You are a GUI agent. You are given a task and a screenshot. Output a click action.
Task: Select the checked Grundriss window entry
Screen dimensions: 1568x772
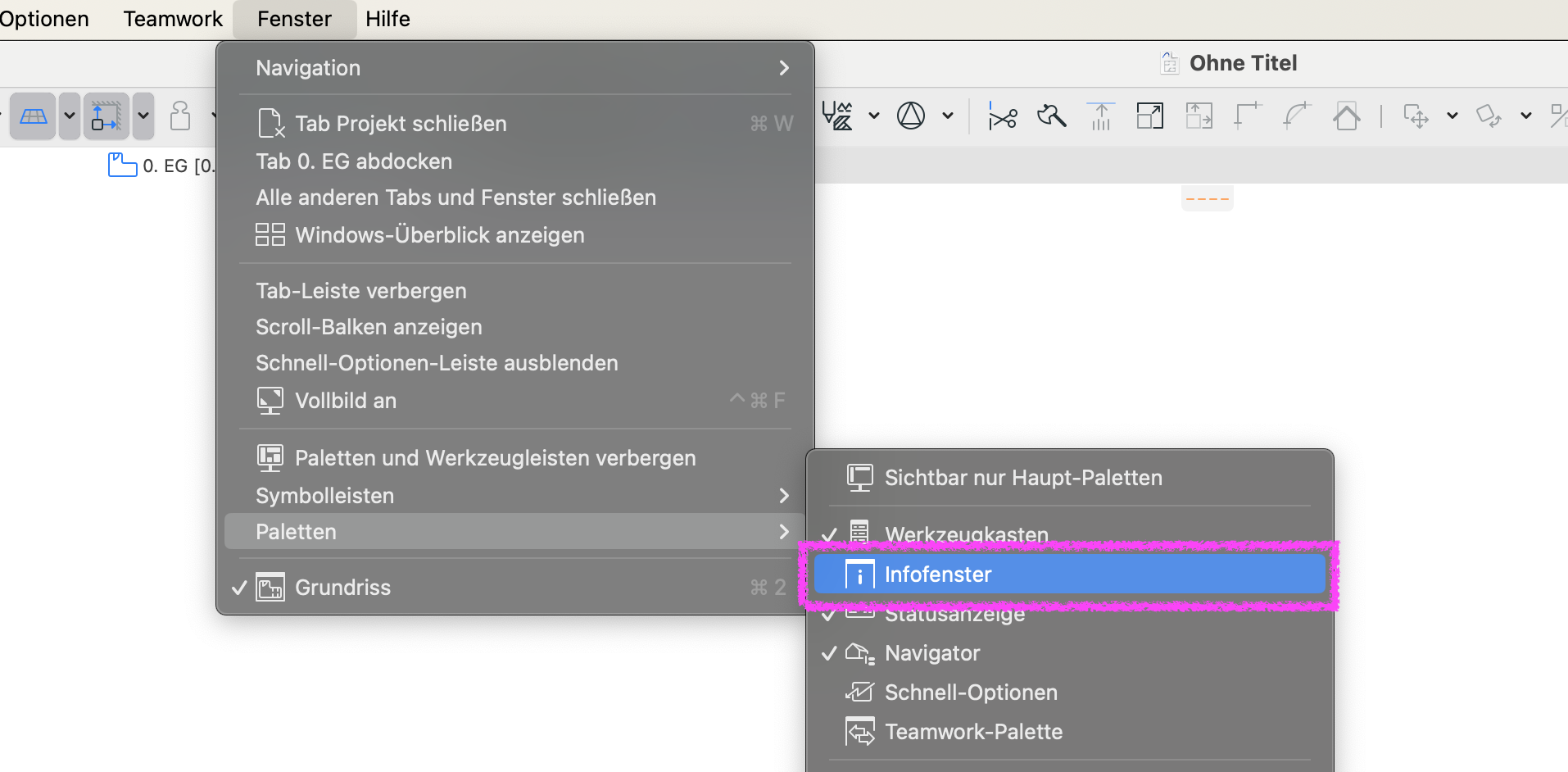[x=515, y=588]
